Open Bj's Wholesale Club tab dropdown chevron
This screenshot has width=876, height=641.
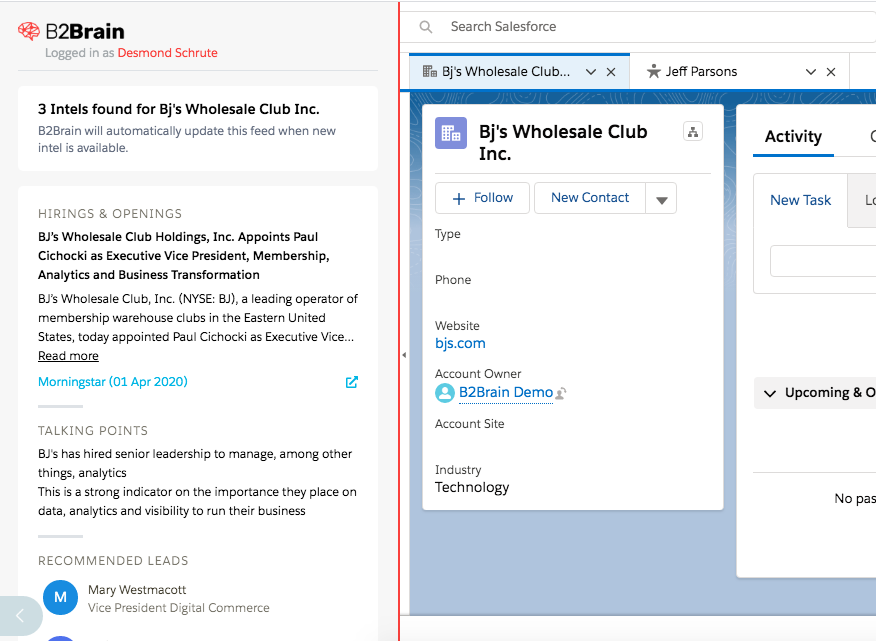pyautogui.click(x=591, y=72)
